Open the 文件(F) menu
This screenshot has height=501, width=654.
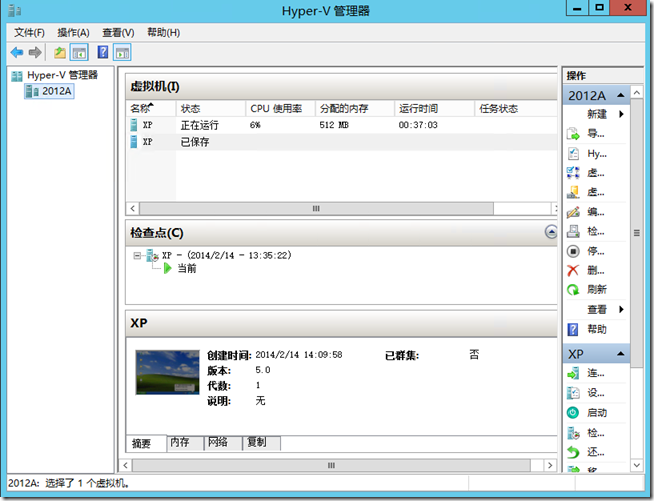pos(29,33)
